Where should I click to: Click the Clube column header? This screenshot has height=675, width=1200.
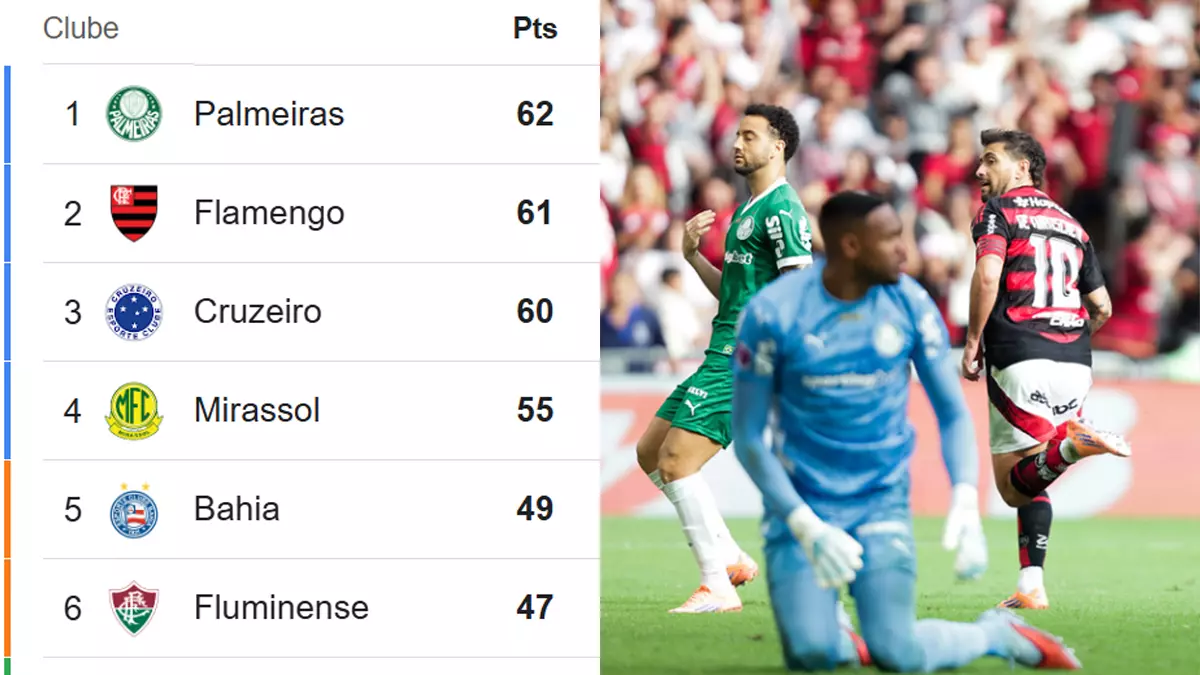pyautogui.click(x=81, y=28)
